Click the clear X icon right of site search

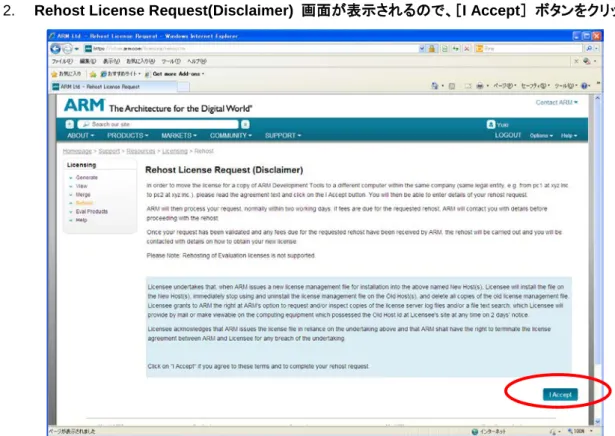click(x=245, y=124)
